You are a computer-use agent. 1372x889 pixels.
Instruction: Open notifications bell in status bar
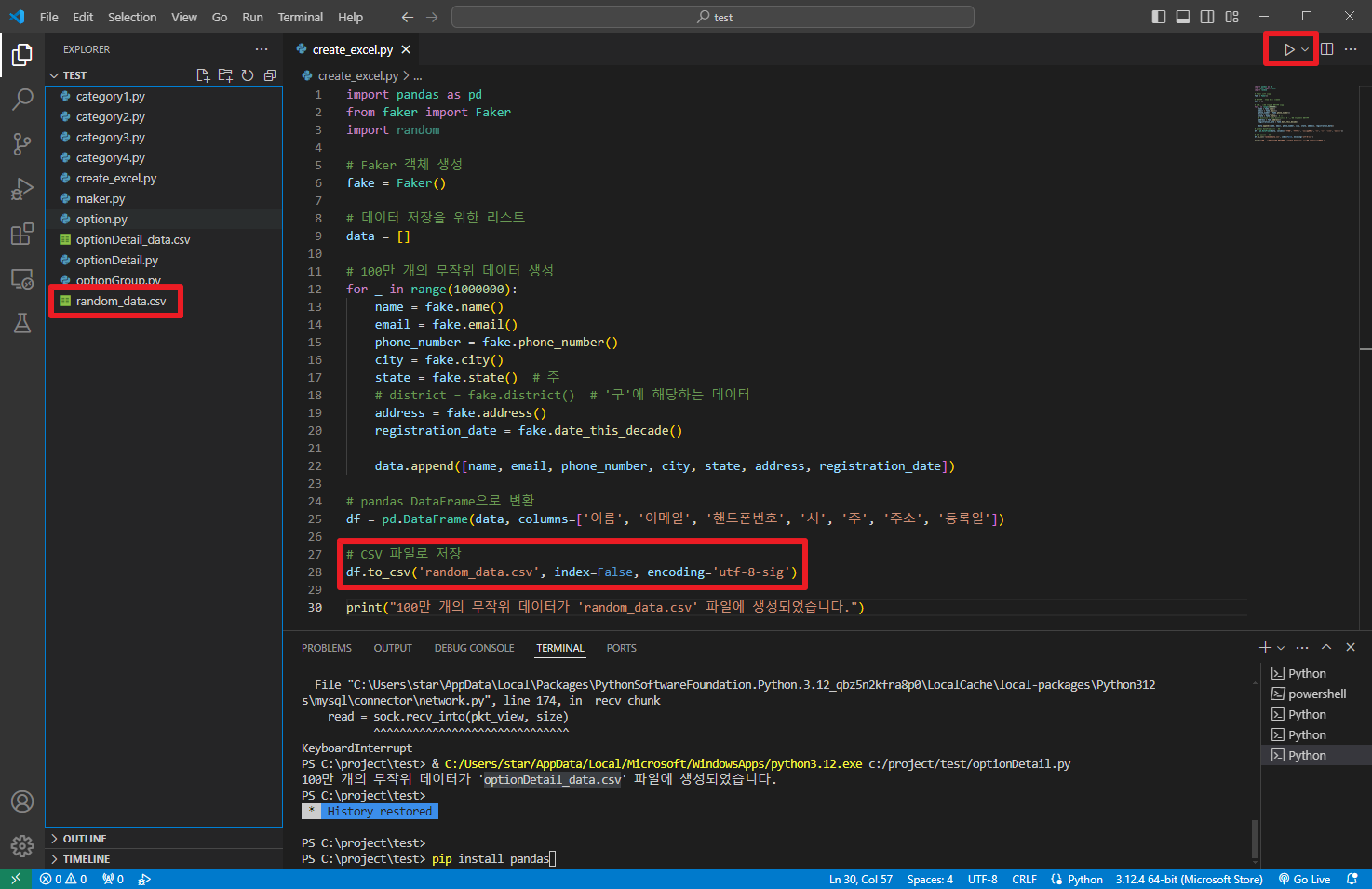point(1352,879)
